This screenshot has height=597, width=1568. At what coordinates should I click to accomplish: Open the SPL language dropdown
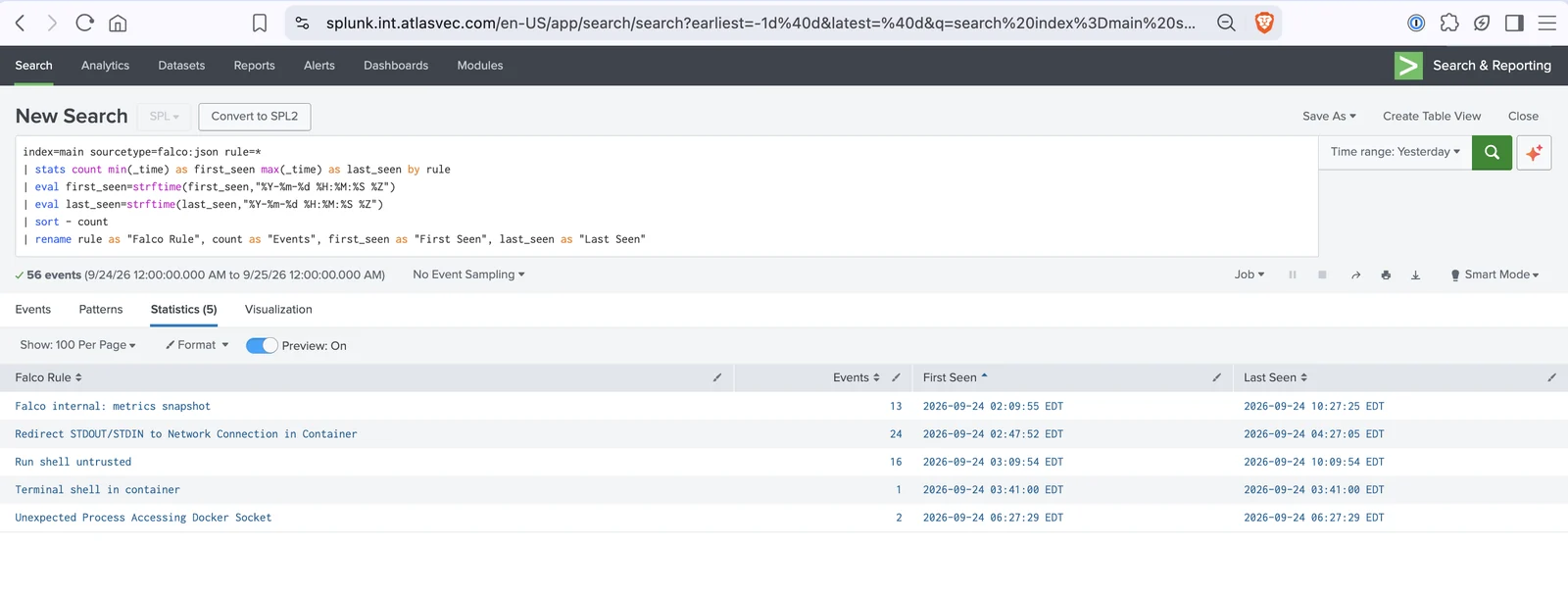click(x=164, y=116)
